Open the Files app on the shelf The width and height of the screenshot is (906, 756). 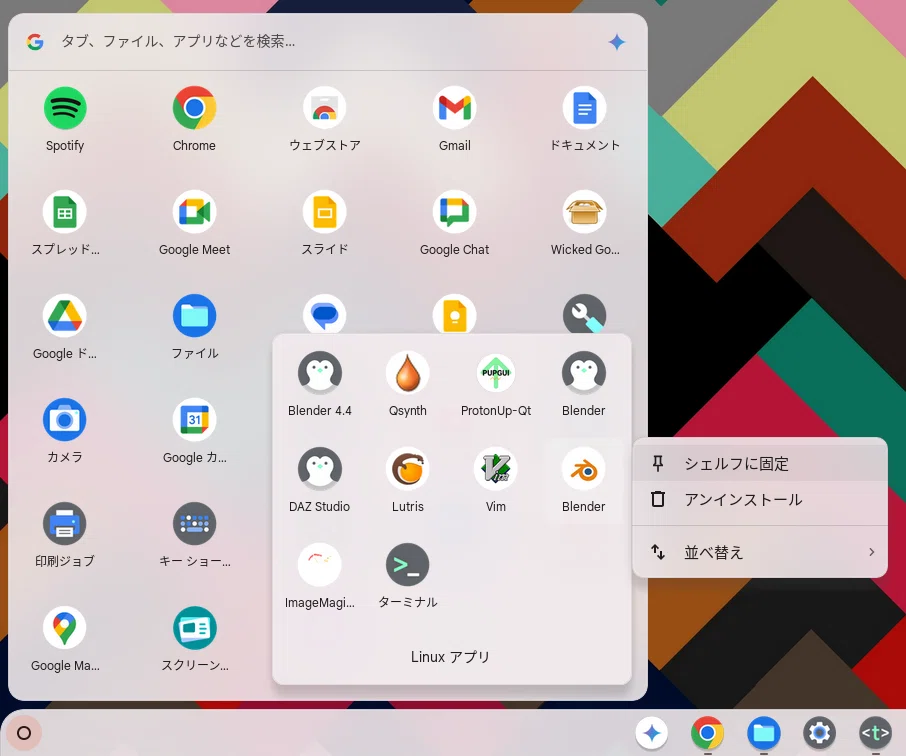coord(763,733)
